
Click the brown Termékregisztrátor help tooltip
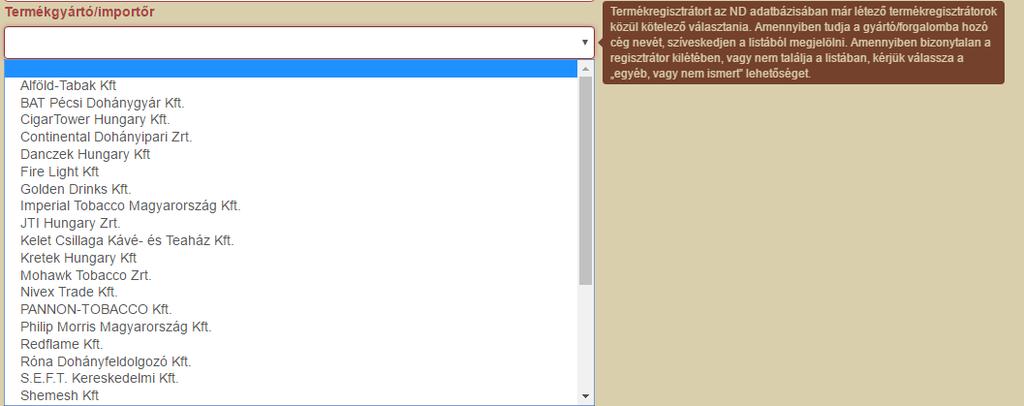click(803, 44)
